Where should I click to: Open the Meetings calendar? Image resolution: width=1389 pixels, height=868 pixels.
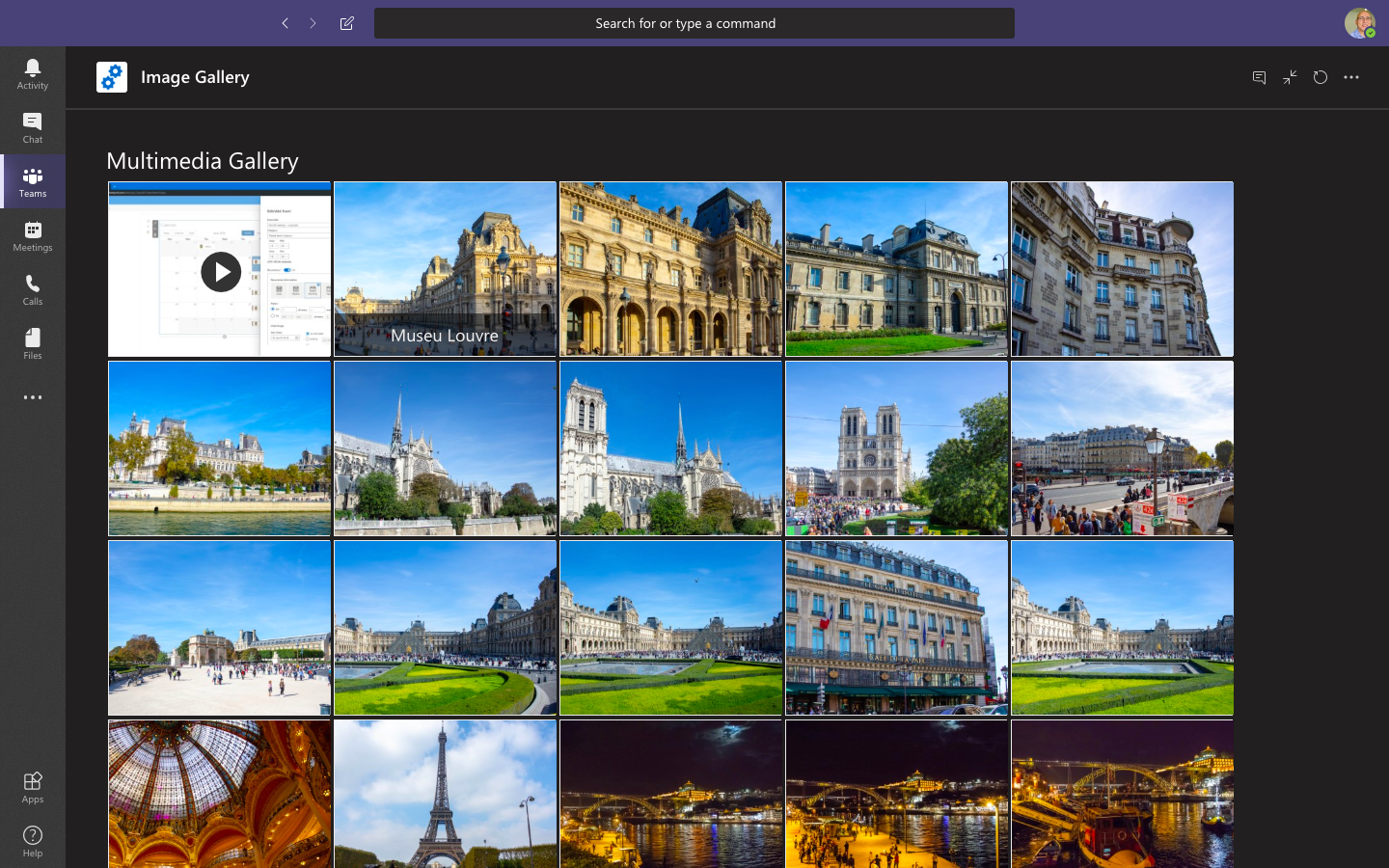click(33, 235)
